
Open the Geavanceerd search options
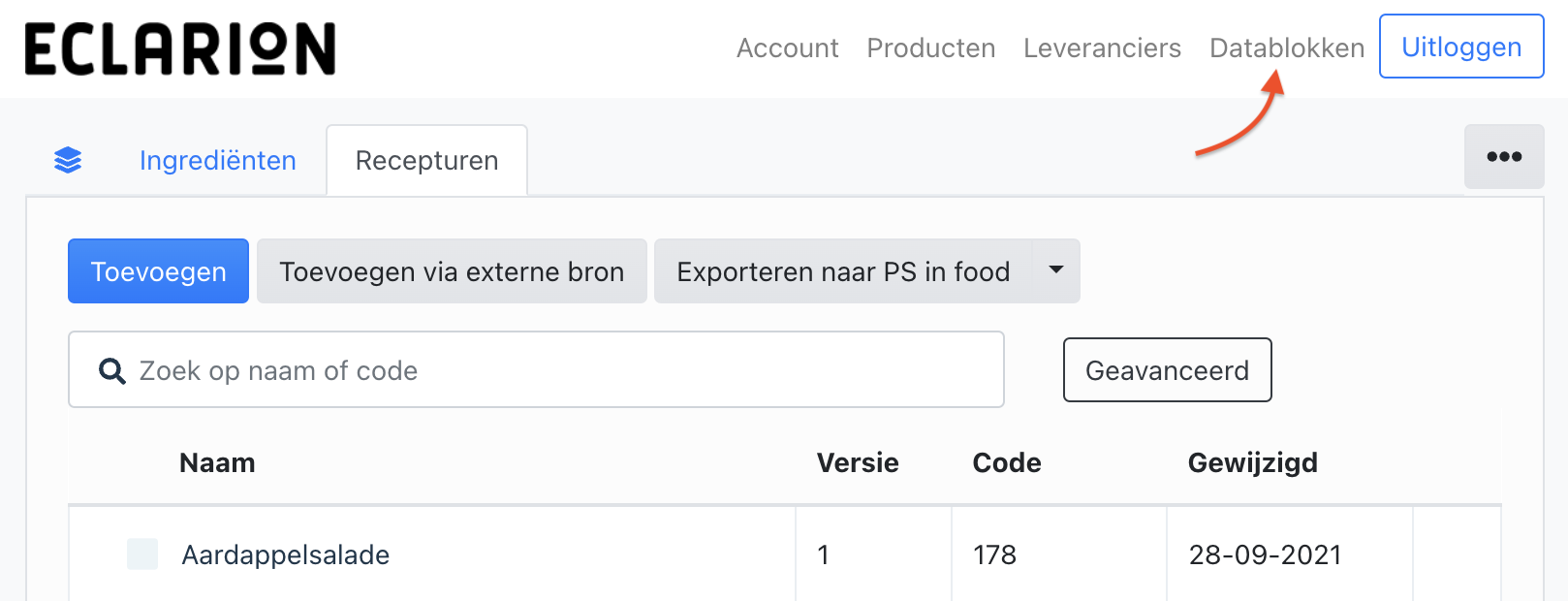(x=1167, y=370)
